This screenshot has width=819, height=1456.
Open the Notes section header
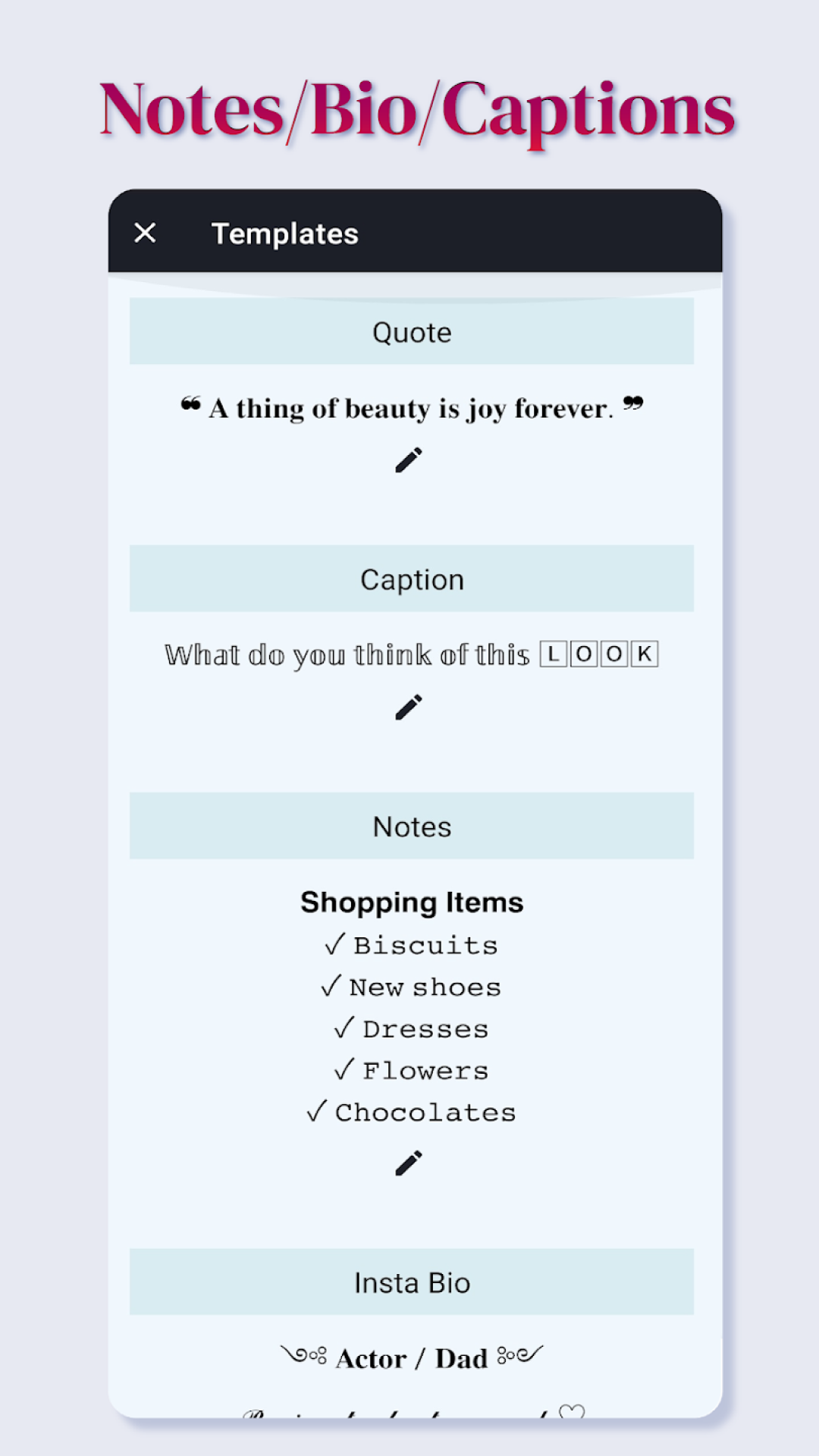412,826
